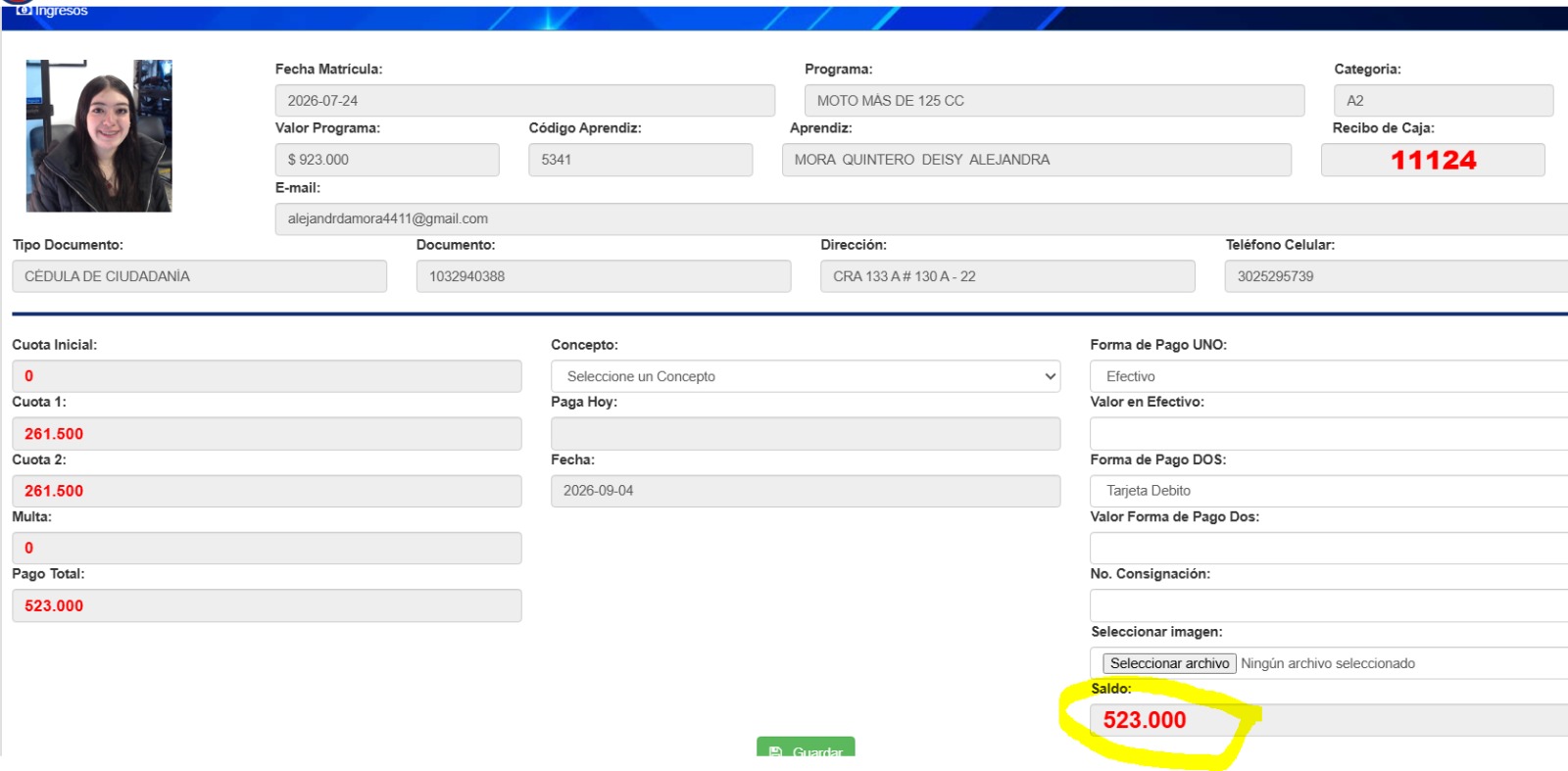Select the Forma de Pago DOS field
The image size is (1568, 771).
(1329, 491)
